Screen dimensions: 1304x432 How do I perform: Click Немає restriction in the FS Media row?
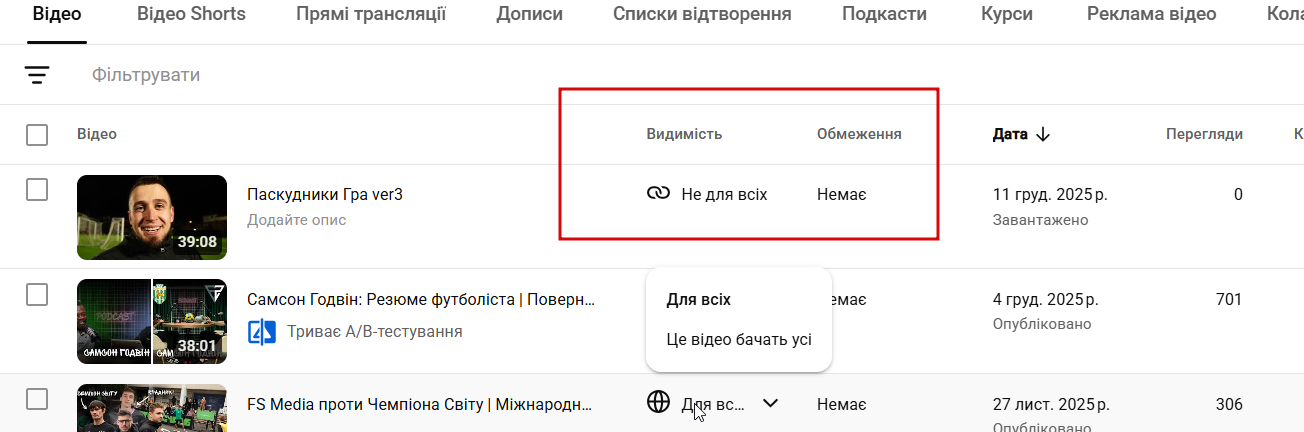point(842,405)
